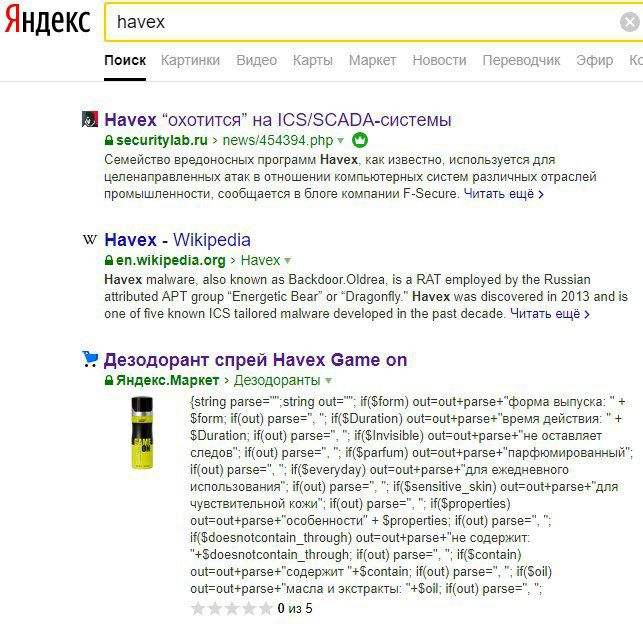Open Дезодорант спрей Havex Game on result
The height and width of the screenshot is (630, 643).
[255, 360]
